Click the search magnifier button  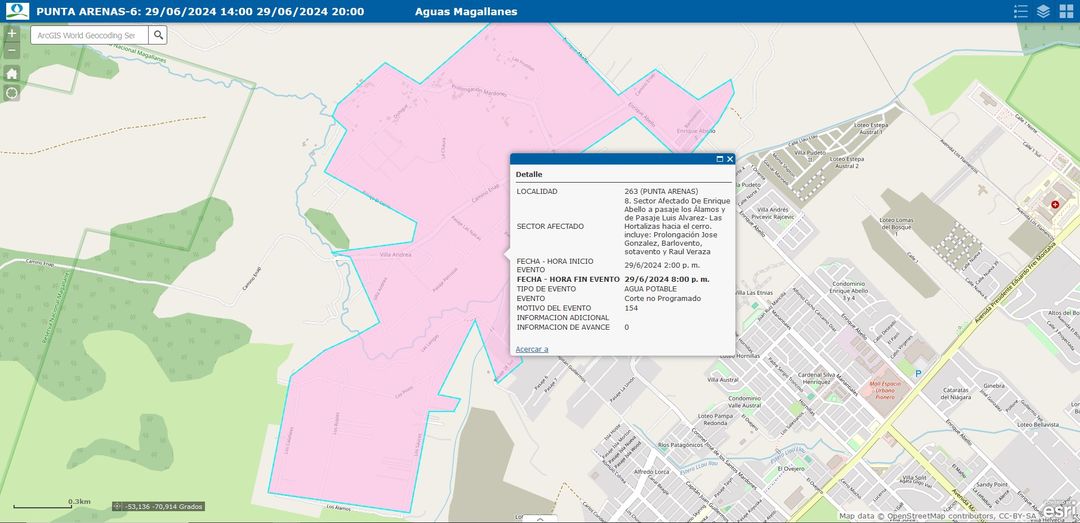(158, 35)
